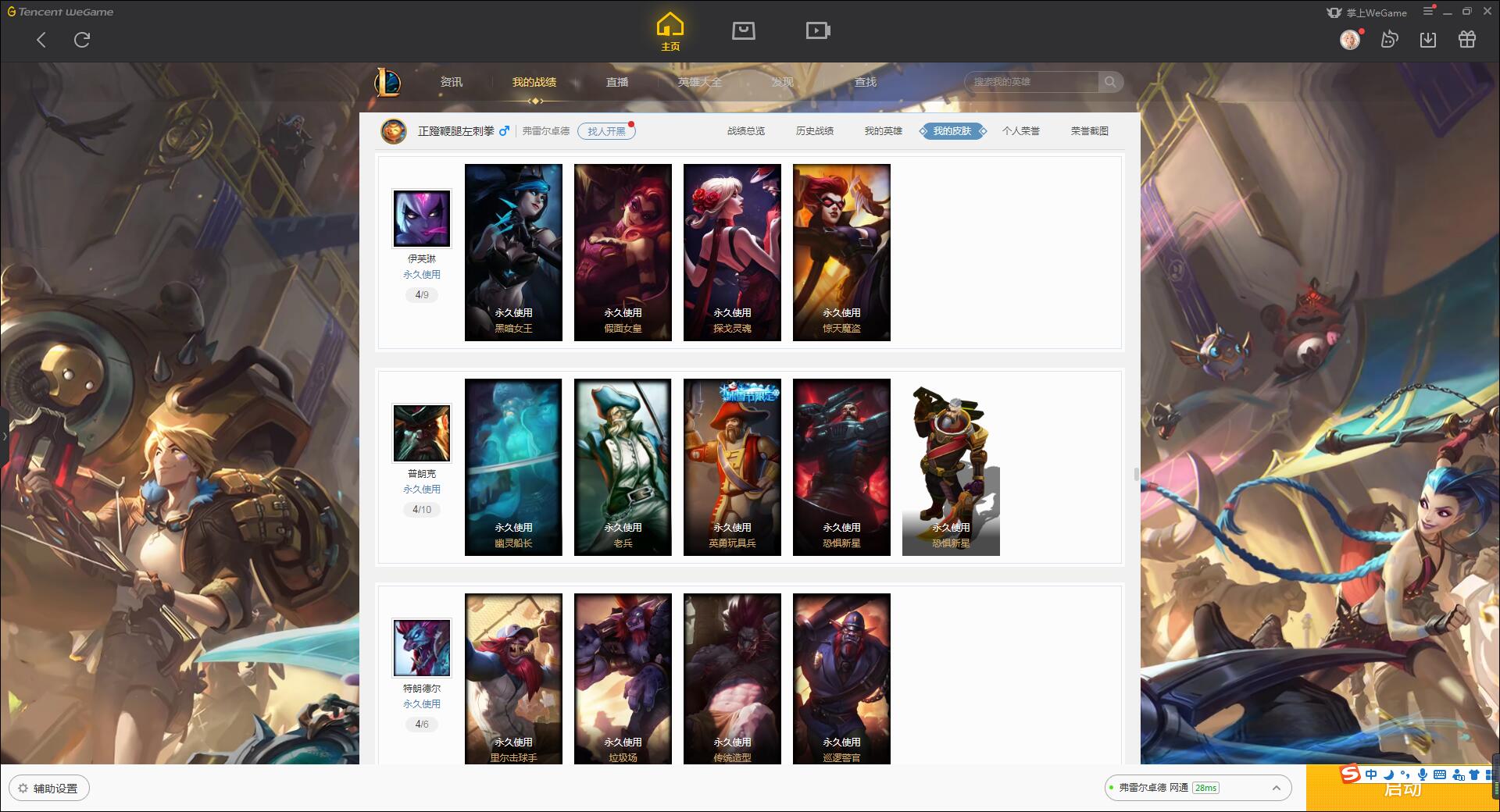This screenshot has width=1500, height=812.
Task: Open the 主页 home tab
Action: pos(670,32)
